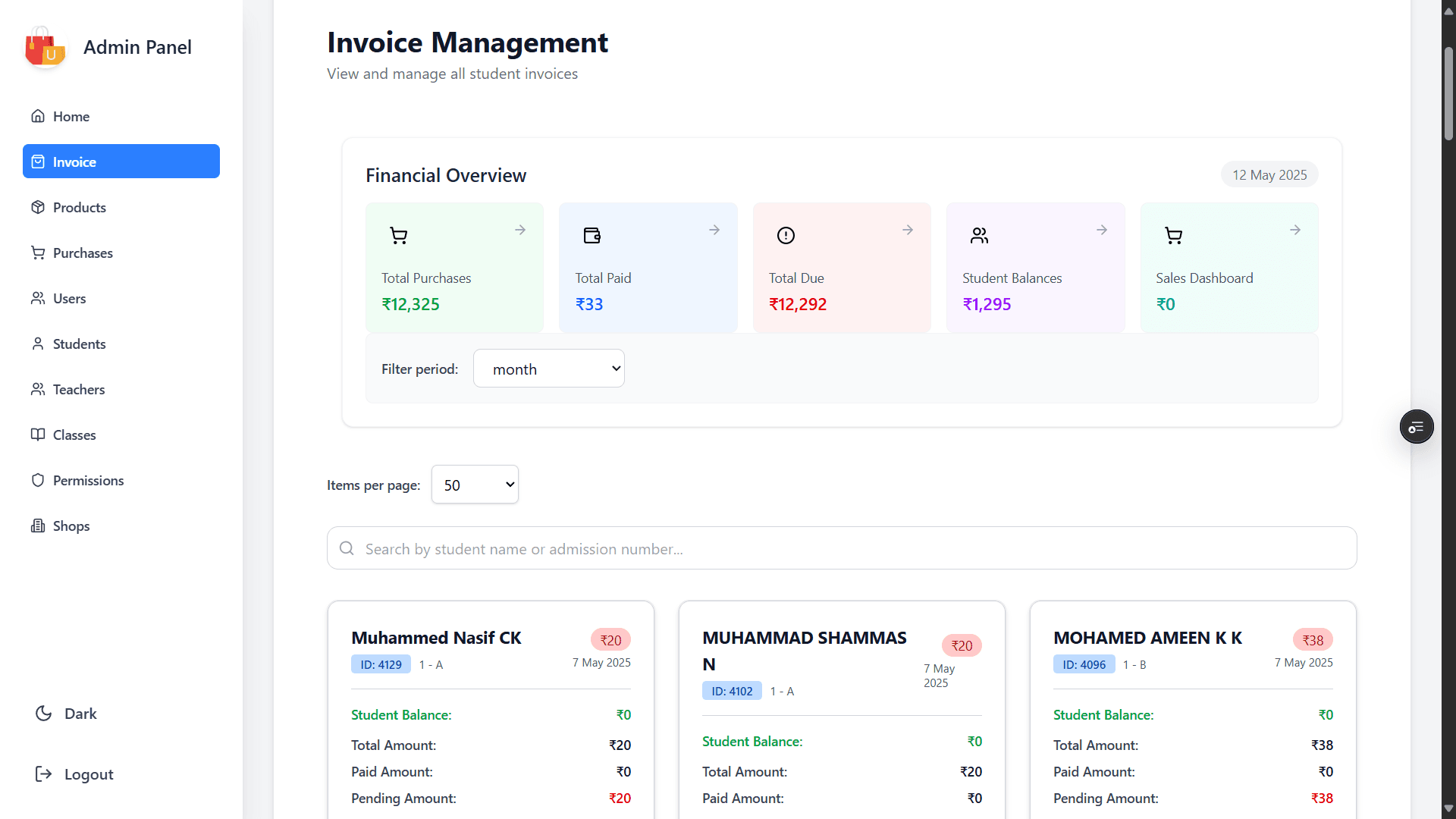Click the Products box icon
This screenshot has height=819, width=1456.
tap(38, 207)
